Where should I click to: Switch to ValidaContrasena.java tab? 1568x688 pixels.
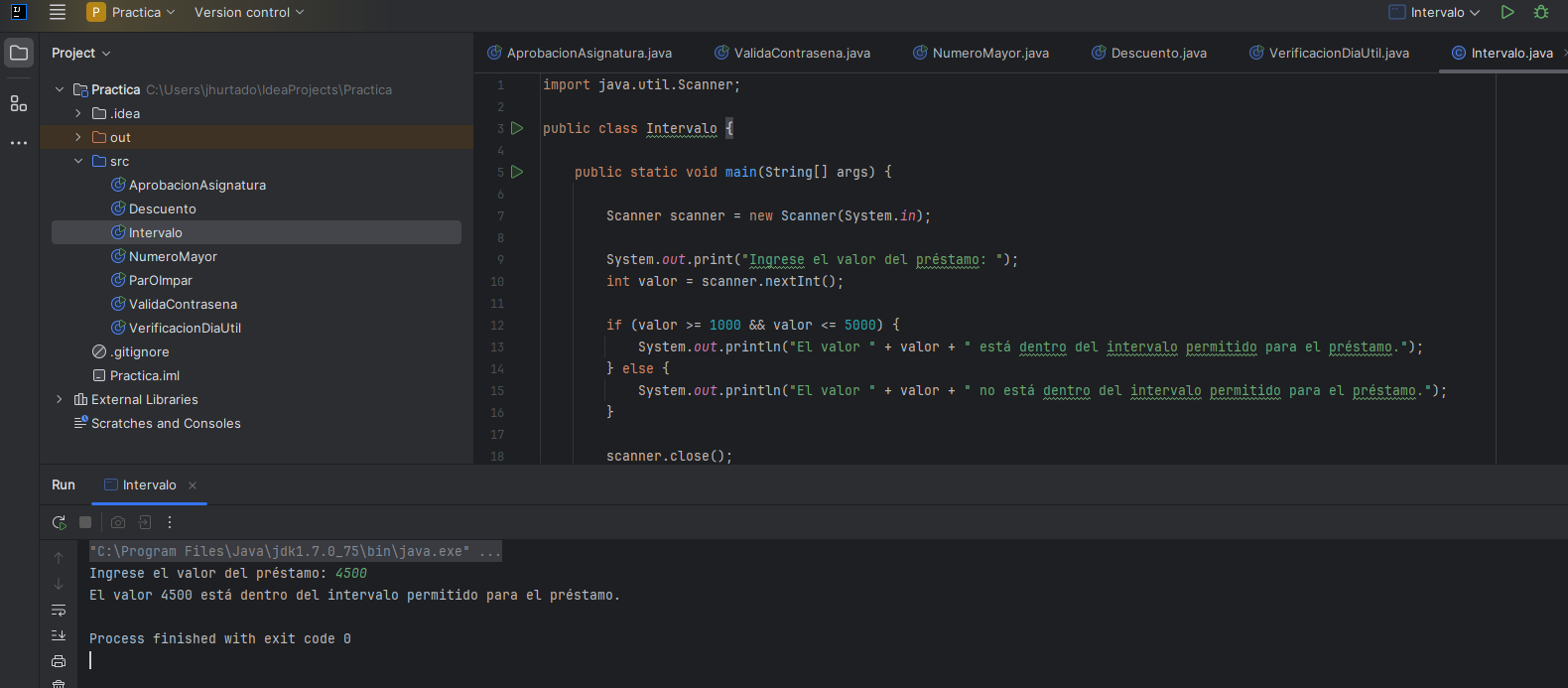click(x=792, y=53)
